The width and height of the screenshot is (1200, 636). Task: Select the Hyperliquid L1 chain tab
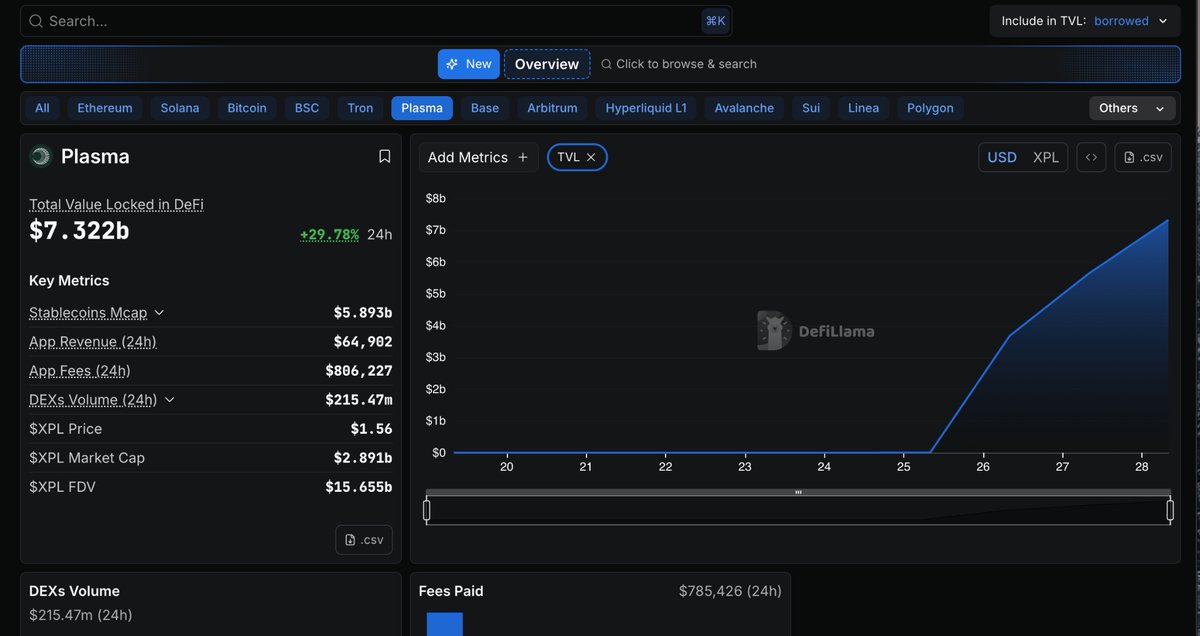point(646,108)
